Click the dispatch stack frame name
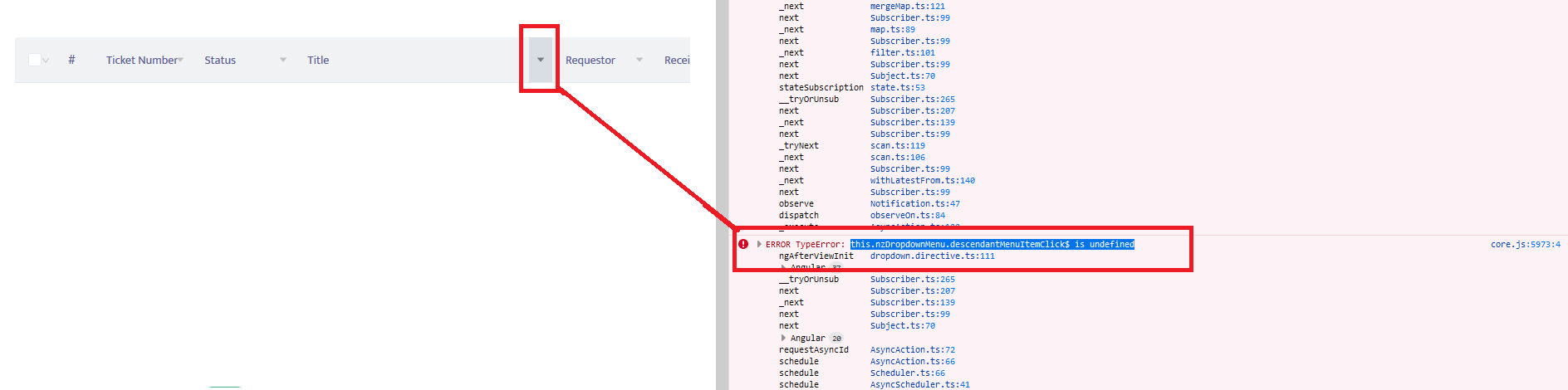This screenshot has height=390, width=1568. (798, 215)
